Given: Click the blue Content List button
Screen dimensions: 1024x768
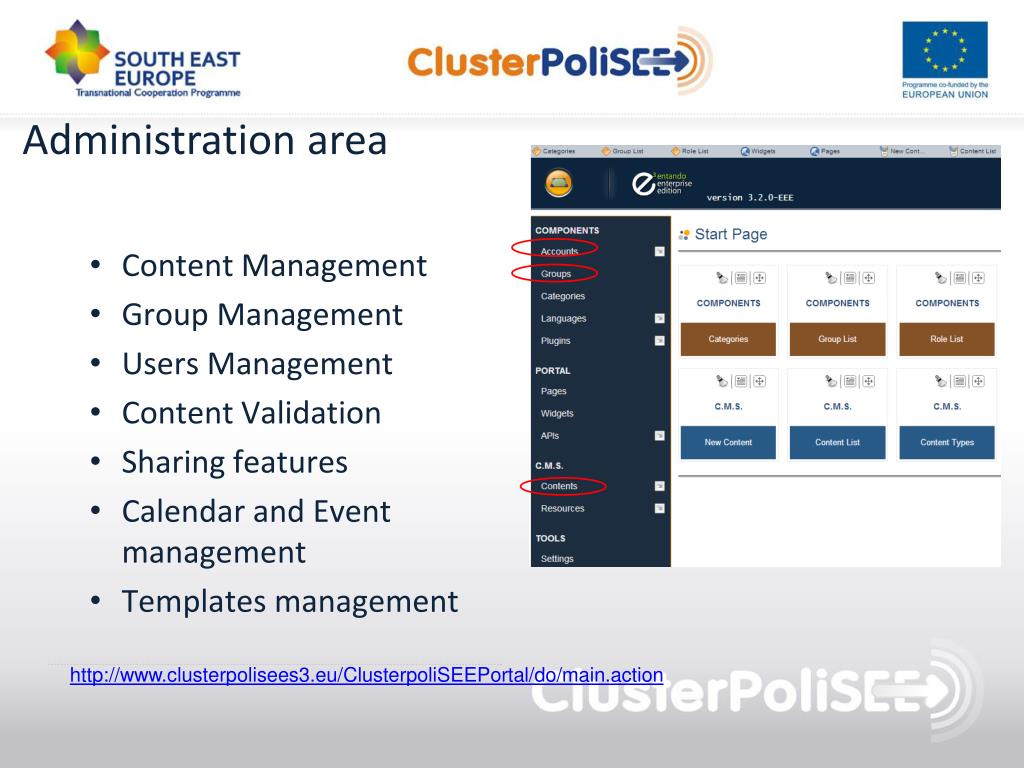Looking at the screenshot, I should [x=837, y=442].
